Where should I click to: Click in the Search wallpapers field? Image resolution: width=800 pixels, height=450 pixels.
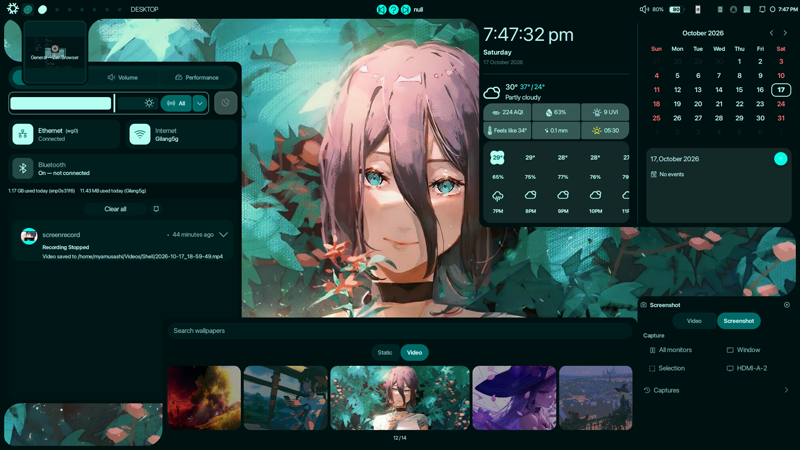[x=399, y=331]
